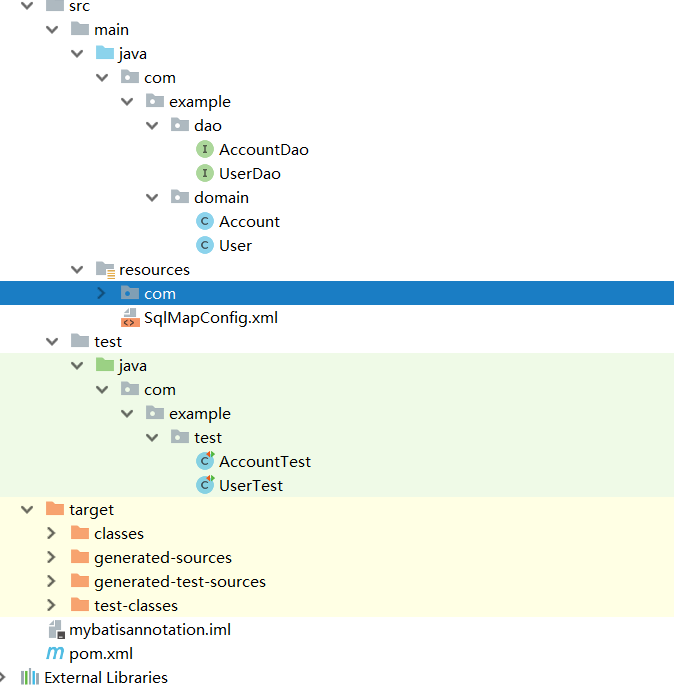Expand External Libraries chevron

point(3,677)
